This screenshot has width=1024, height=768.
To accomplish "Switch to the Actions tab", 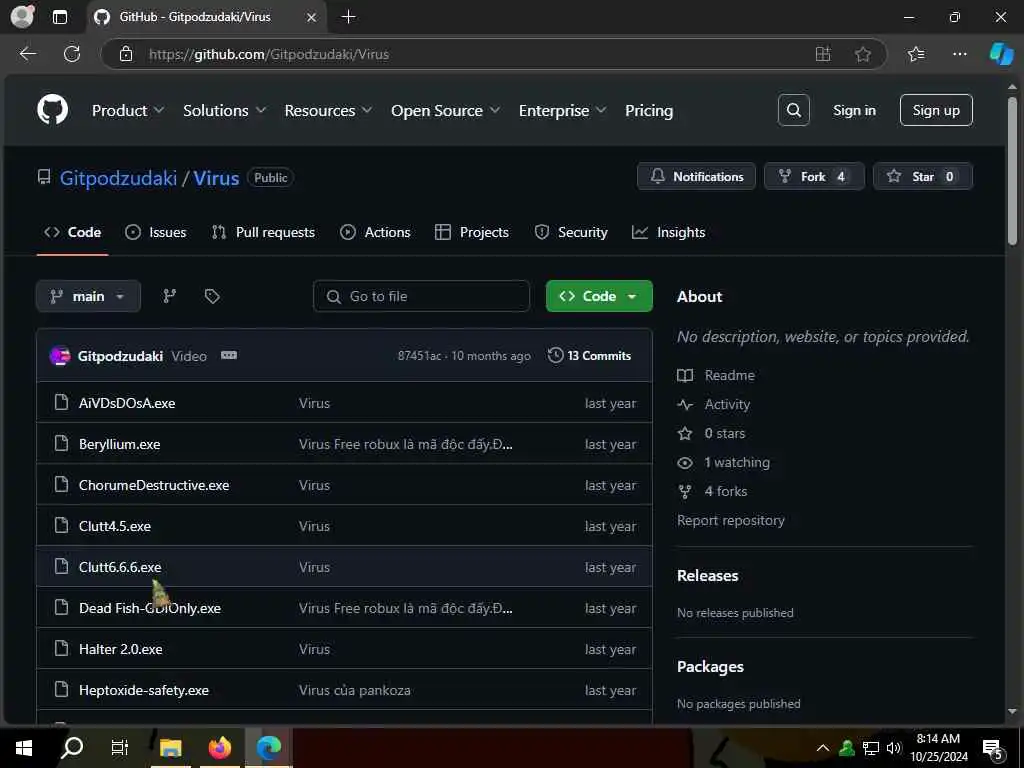I will coord(376,232).
